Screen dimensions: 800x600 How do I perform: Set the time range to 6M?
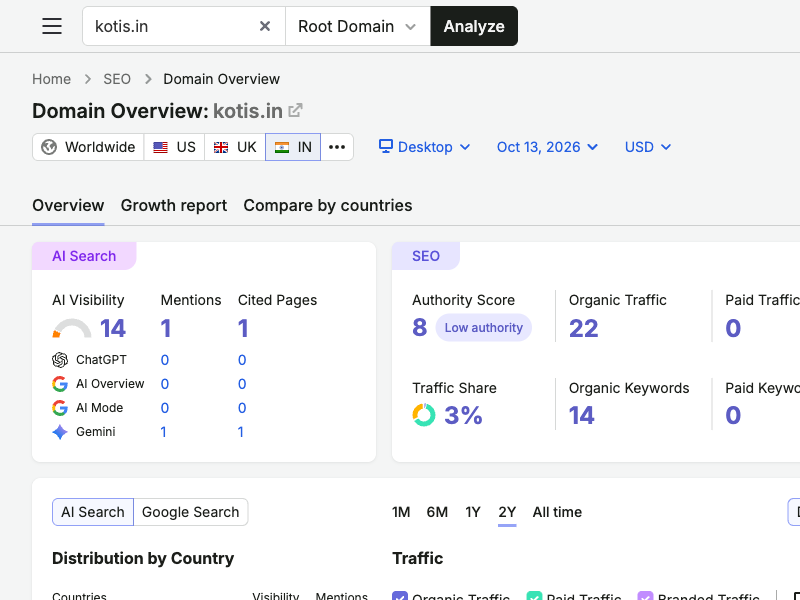click(437, 512)
